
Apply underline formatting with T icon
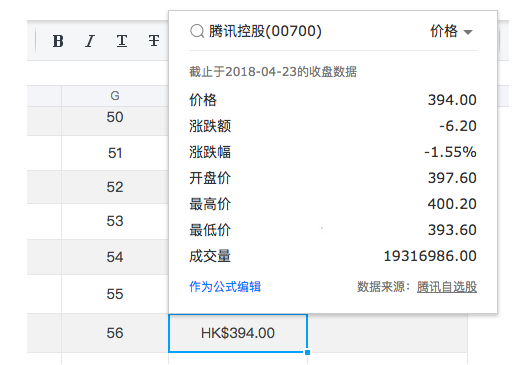122,41
